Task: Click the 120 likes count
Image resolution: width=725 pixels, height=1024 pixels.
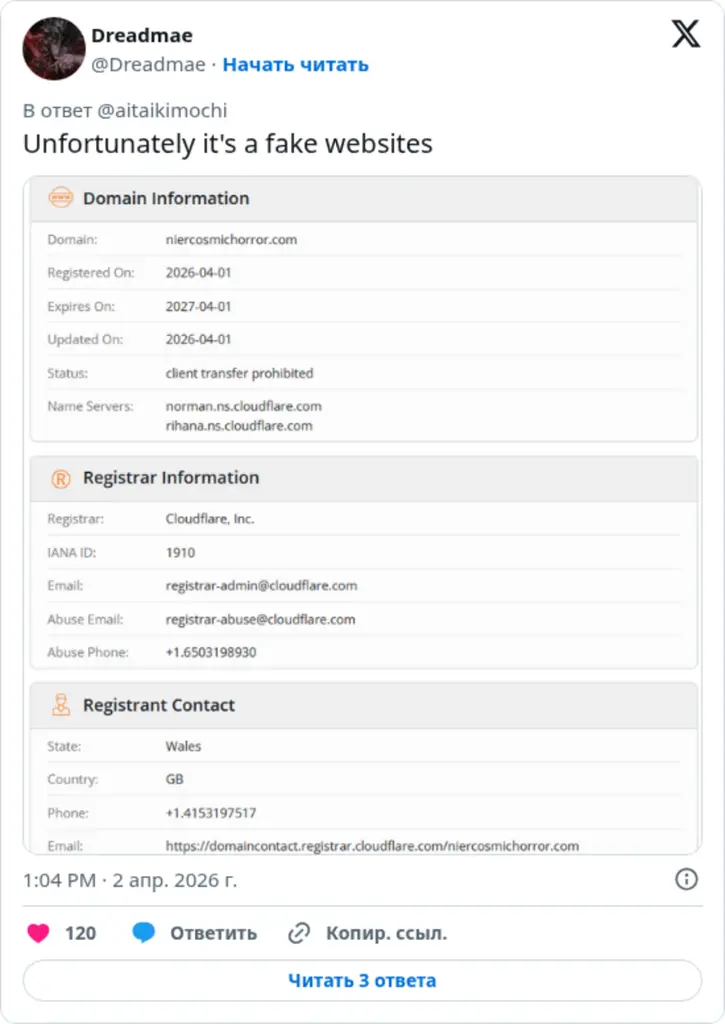Action: (x=80, y=933)
